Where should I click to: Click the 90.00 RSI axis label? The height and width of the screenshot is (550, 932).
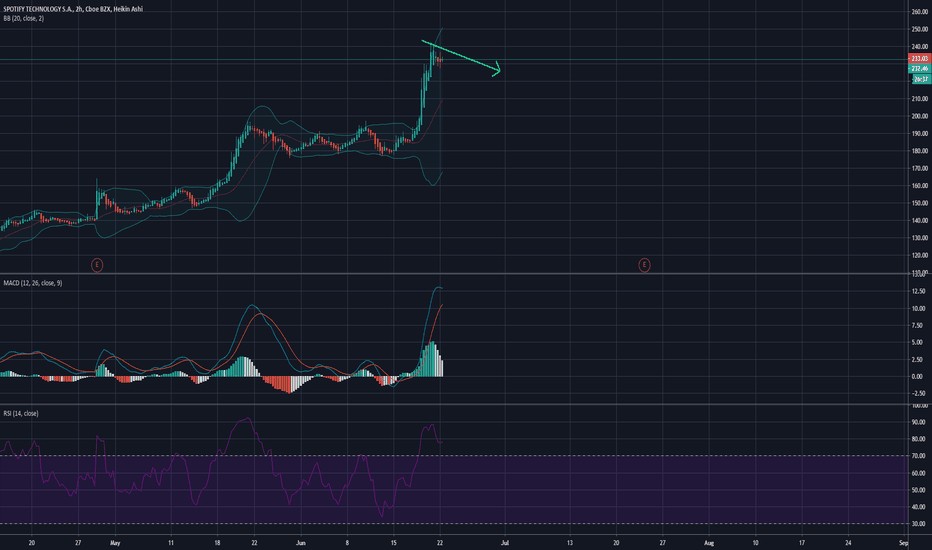pyautogui.click(x=919, y=422)
